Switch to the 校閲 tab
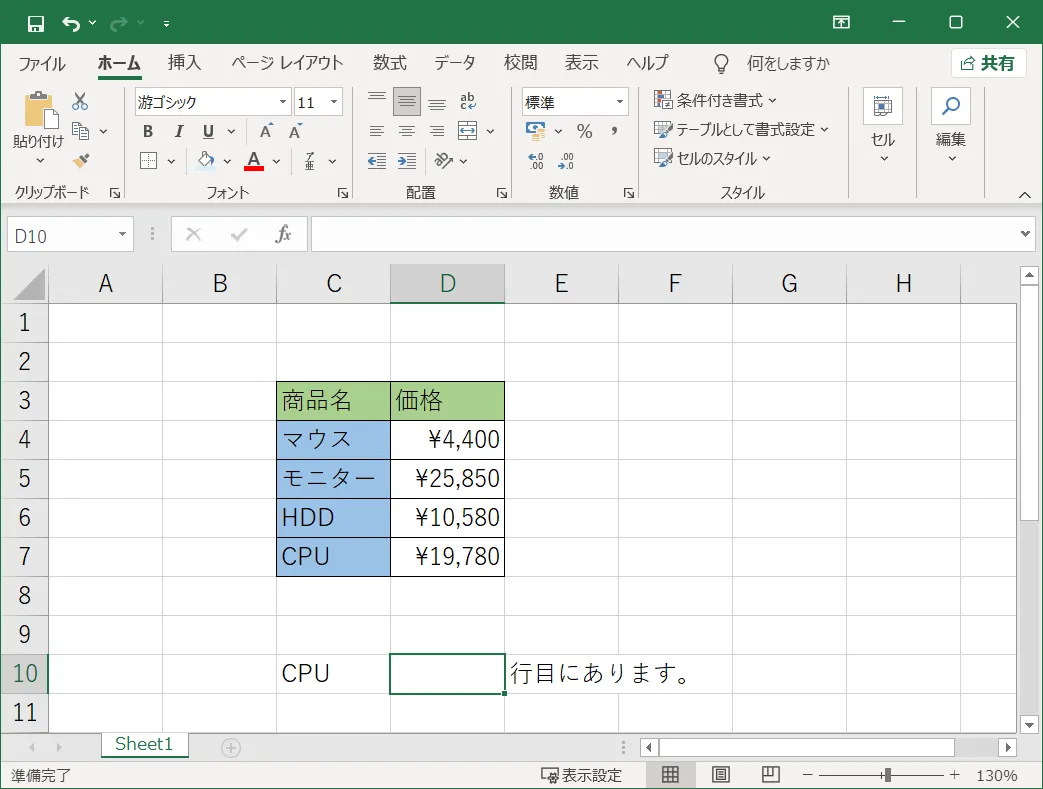Screen dimensions: 1043x789 pos(520,63)
